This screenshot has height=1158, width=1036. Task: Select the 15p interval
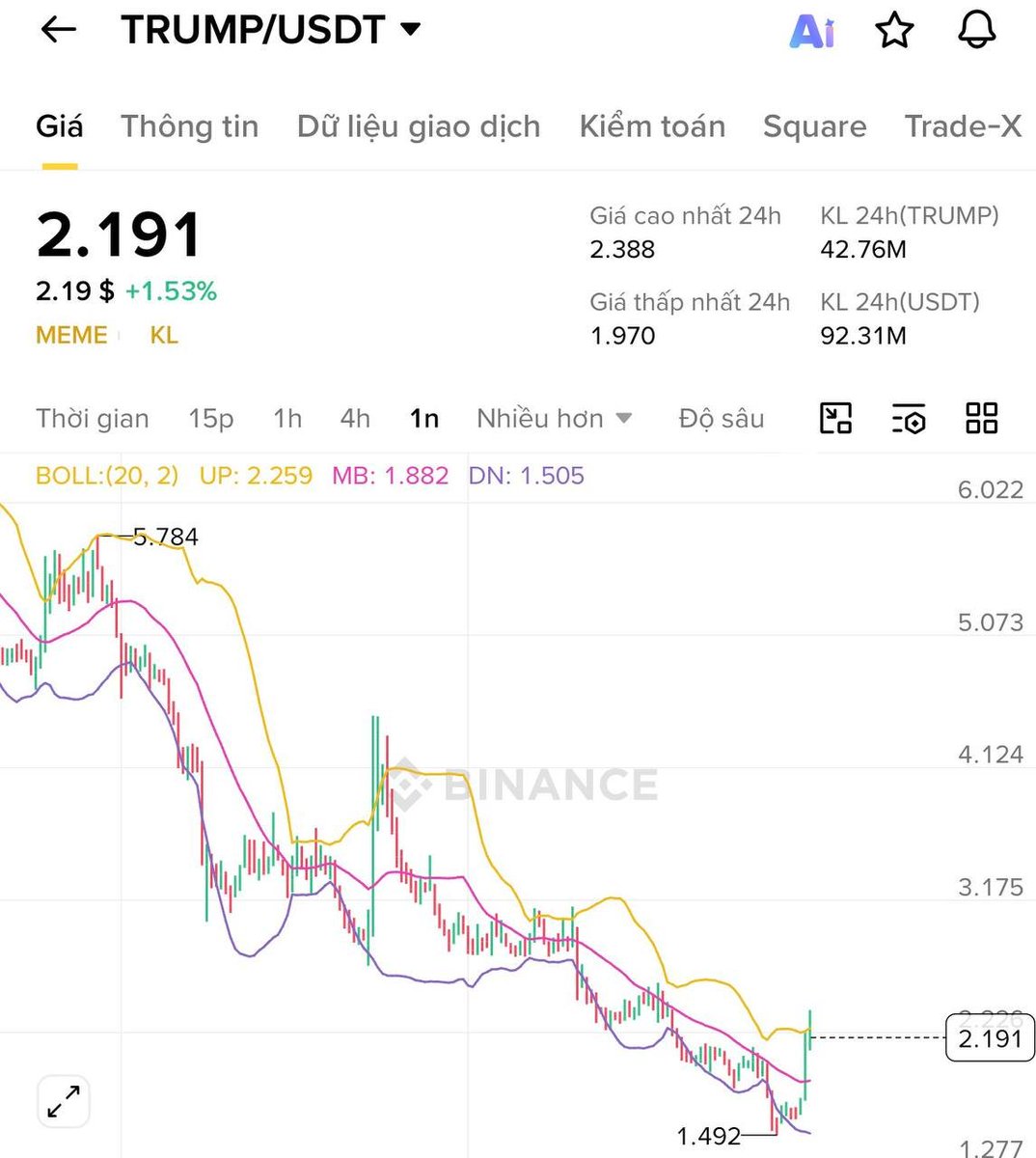click(x=211, y=418)
